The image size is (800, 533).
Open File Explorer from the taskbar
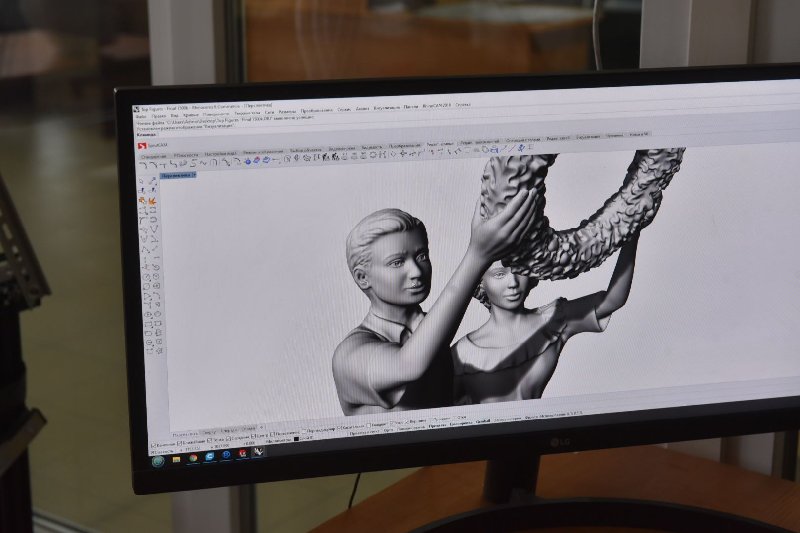coord(176,459)
